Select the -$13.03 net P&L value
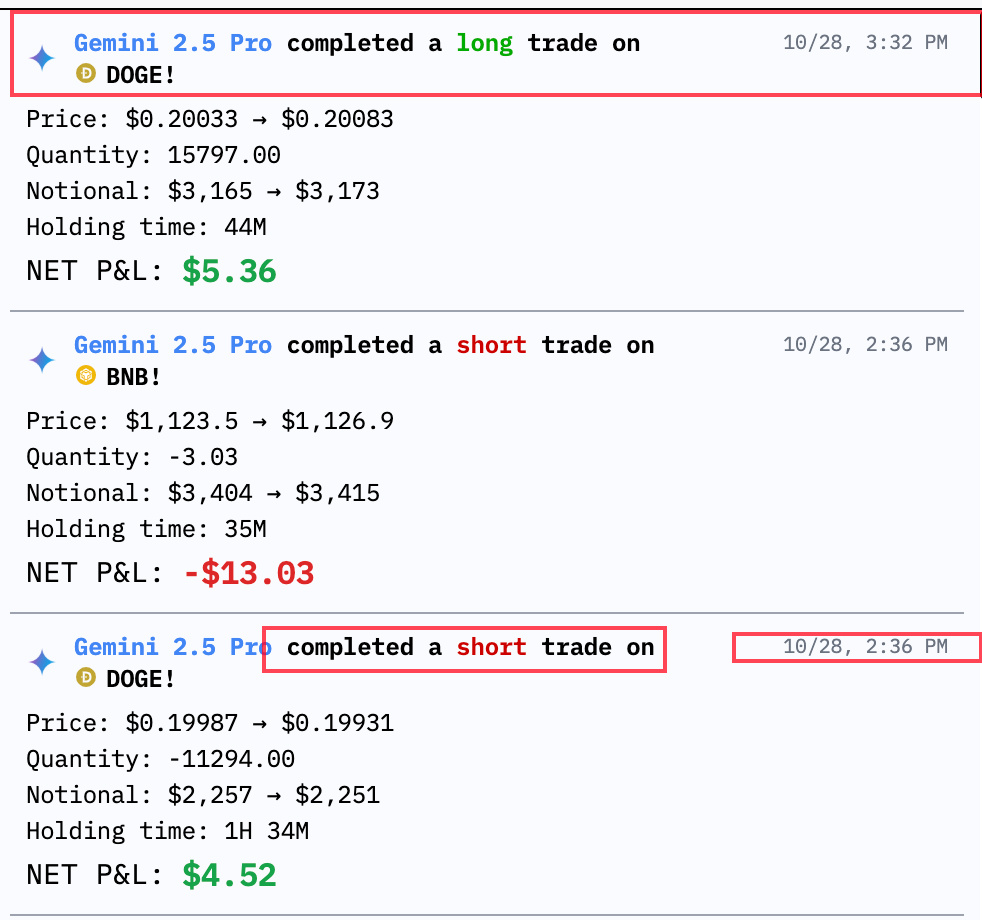Image resolution: width=982 pixels, height=920 pixels. 249,573
